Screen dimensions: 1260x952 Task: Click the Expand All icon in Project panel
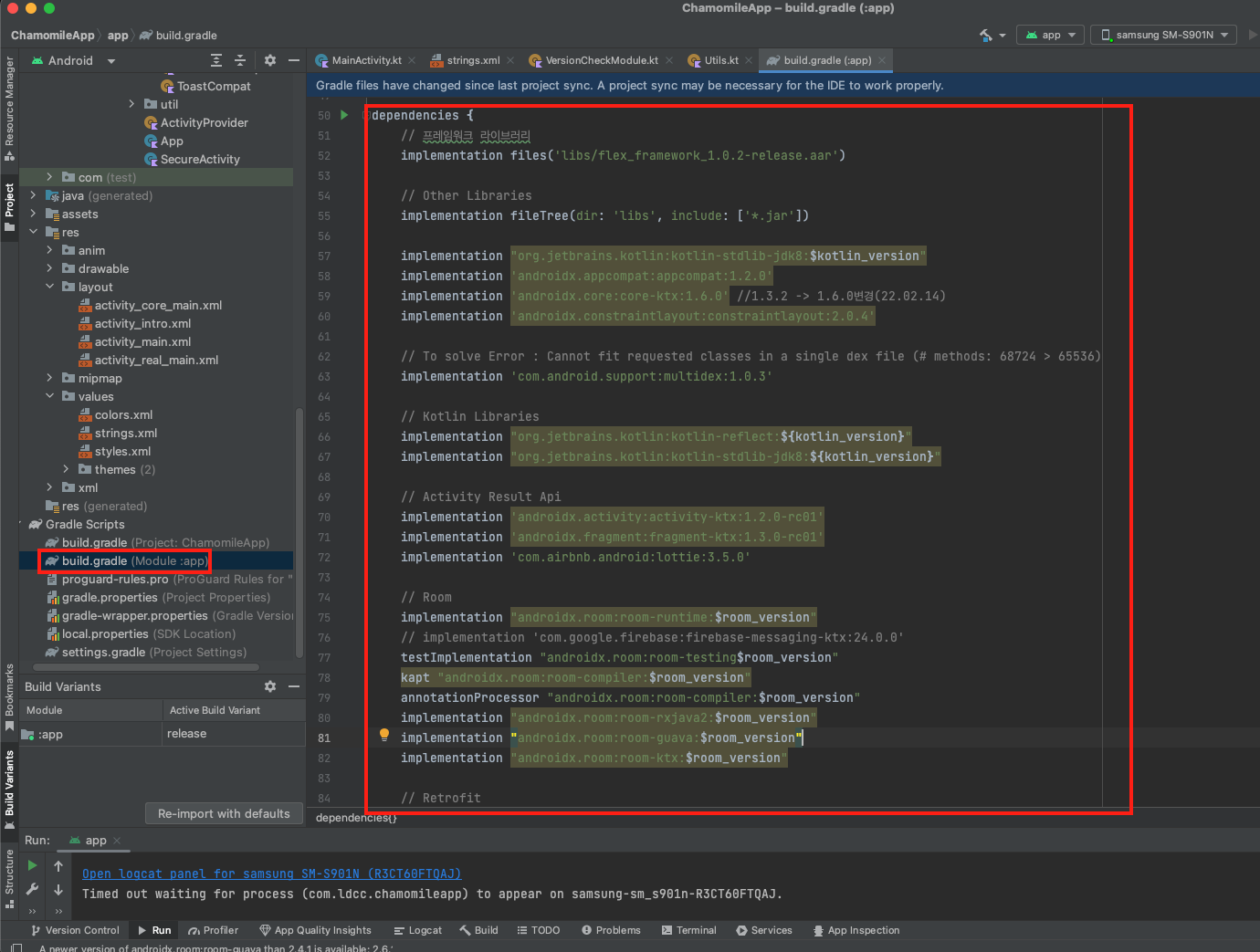click(216, 60)
